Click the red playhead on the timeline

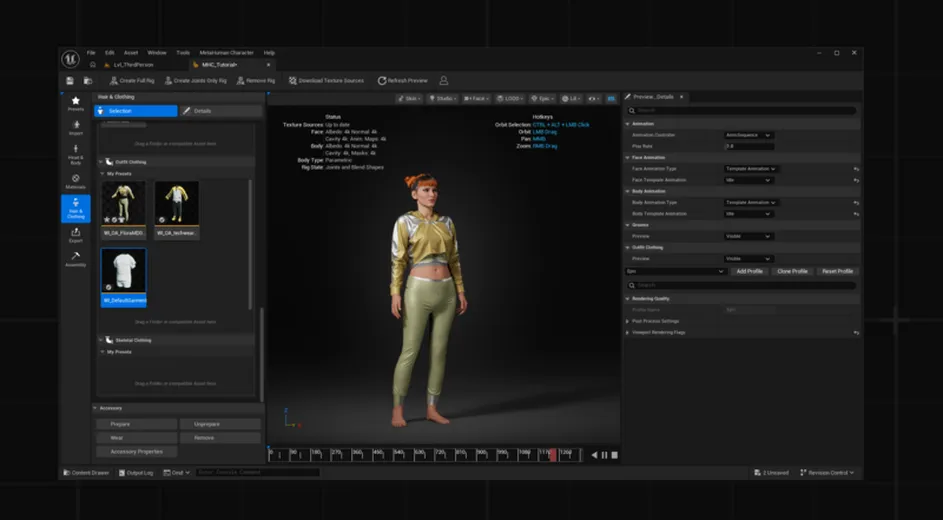[553, 455]
